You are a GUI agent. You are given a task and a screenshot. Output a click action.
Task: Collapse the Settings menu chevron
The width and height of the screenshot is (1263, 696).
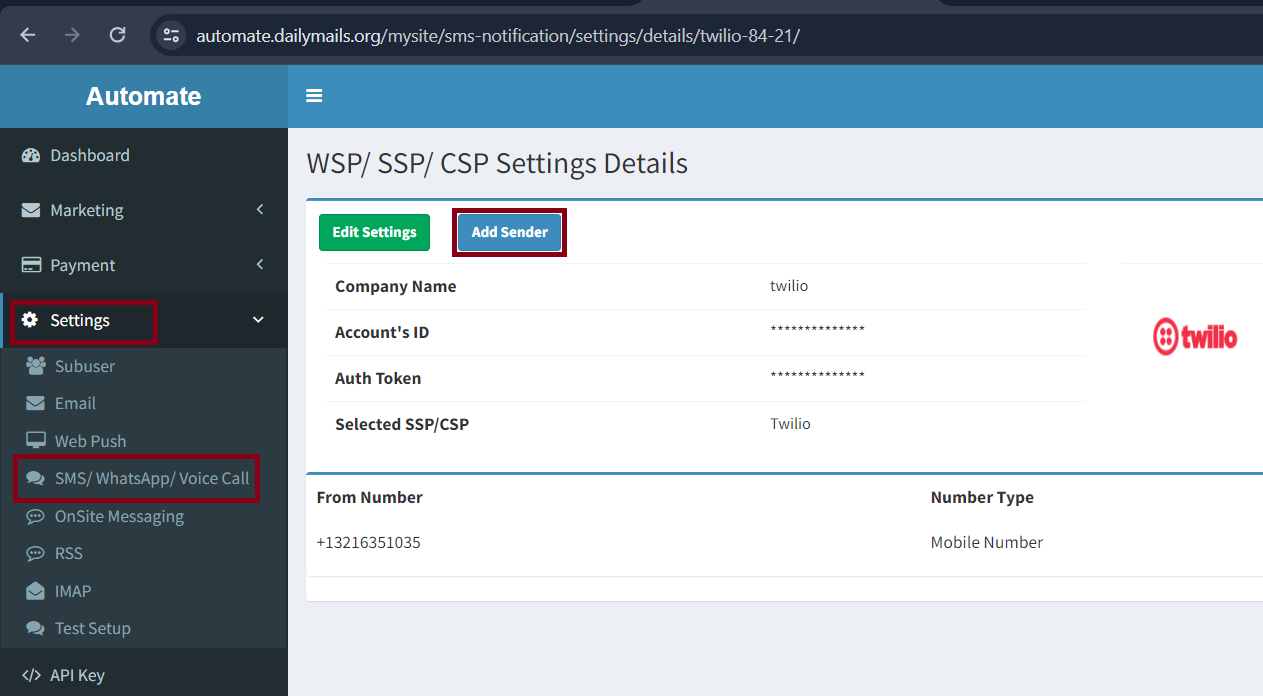click(x=258, y=320)
